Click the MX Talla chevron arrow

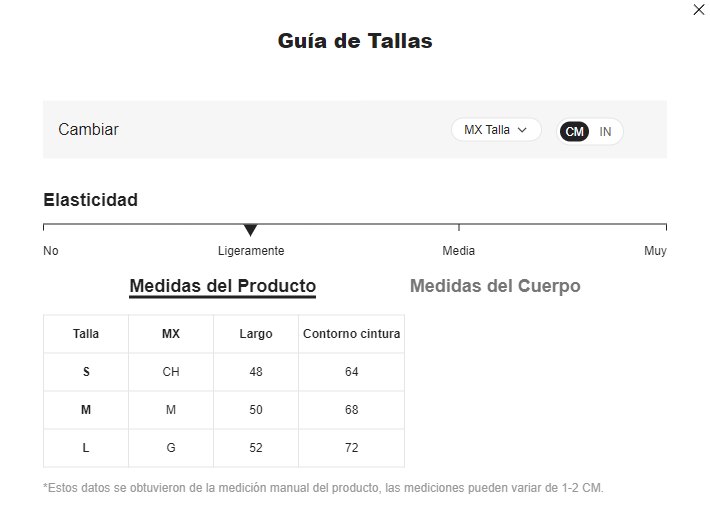coord(522,130)
